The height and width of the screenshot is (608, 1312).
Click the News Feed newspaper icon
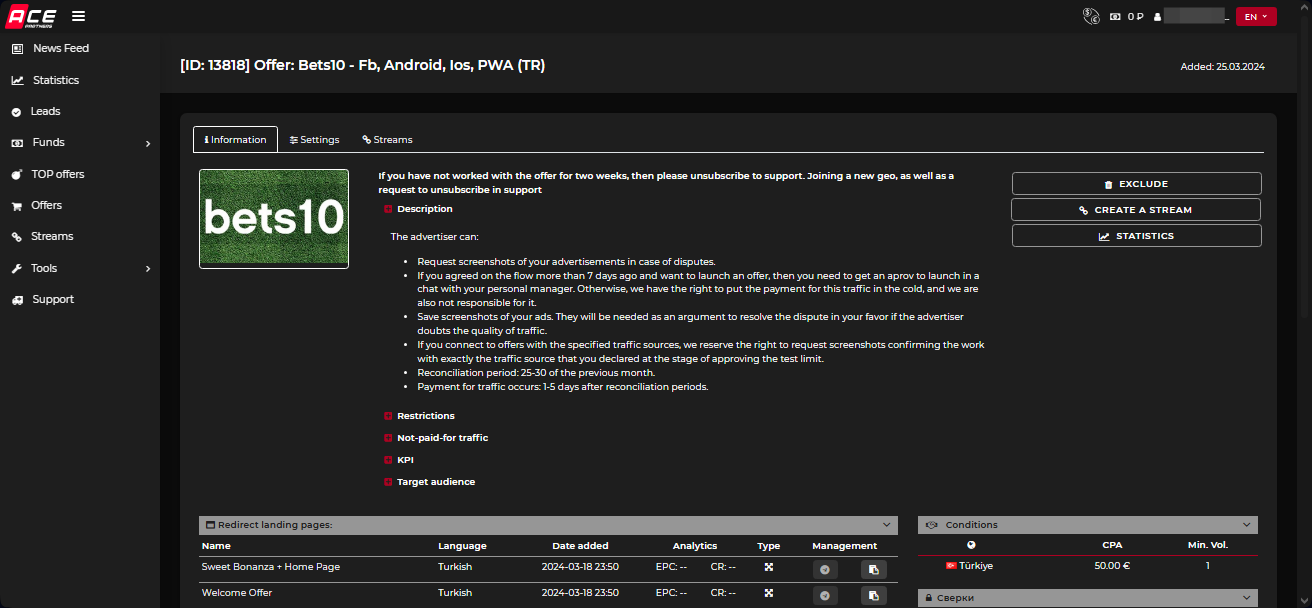coord(17,48)
